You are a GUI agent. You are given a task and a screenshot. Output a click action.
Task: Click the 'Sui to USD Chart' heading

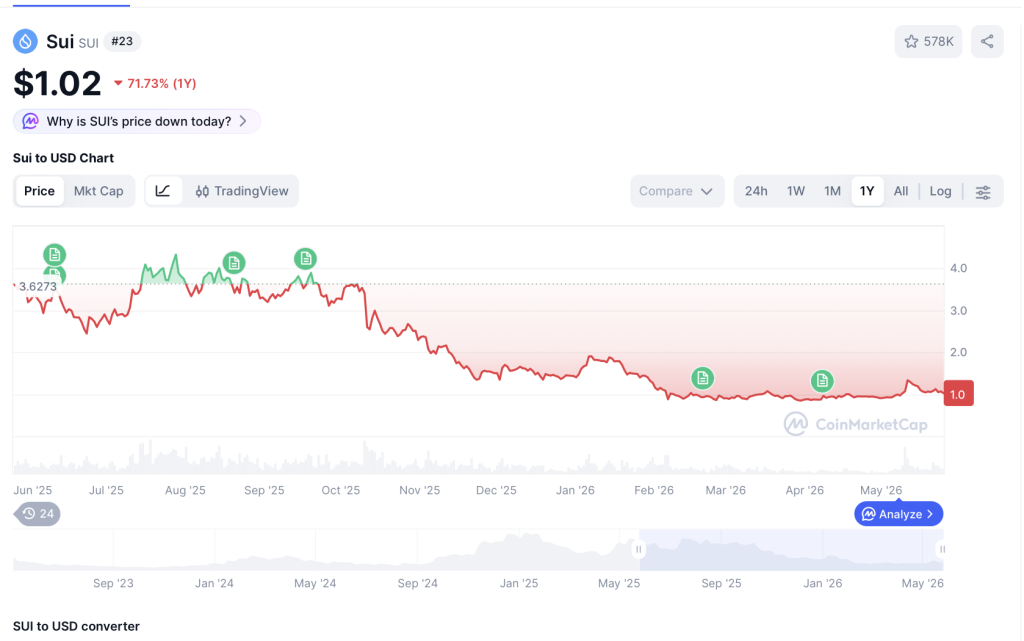63,158
